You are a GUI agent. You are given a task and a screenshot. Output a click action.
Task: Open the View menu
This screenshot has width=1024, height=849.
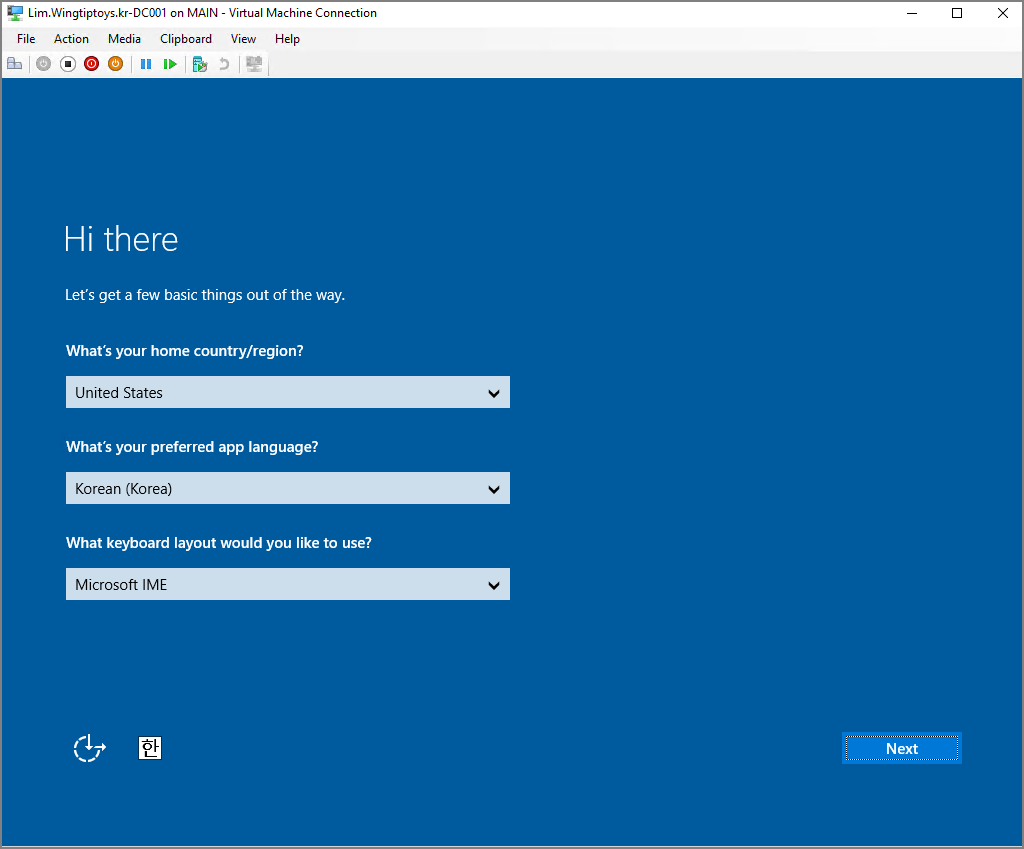[243, 39]
